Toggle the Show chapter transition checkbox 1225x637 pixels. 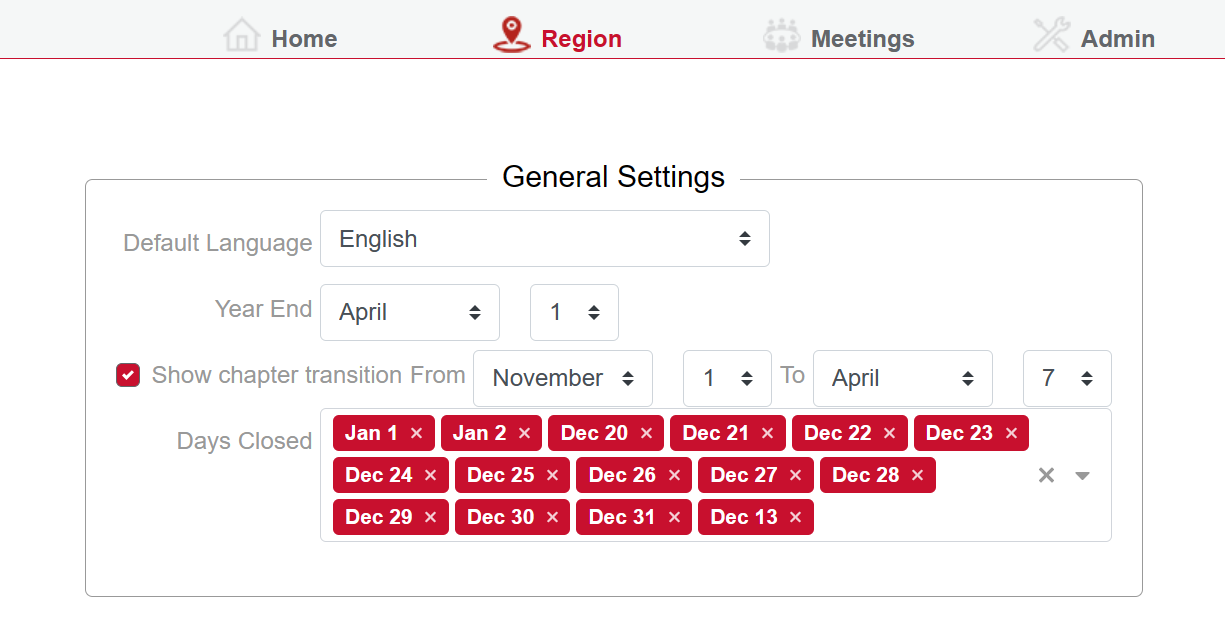pos(128,375)
